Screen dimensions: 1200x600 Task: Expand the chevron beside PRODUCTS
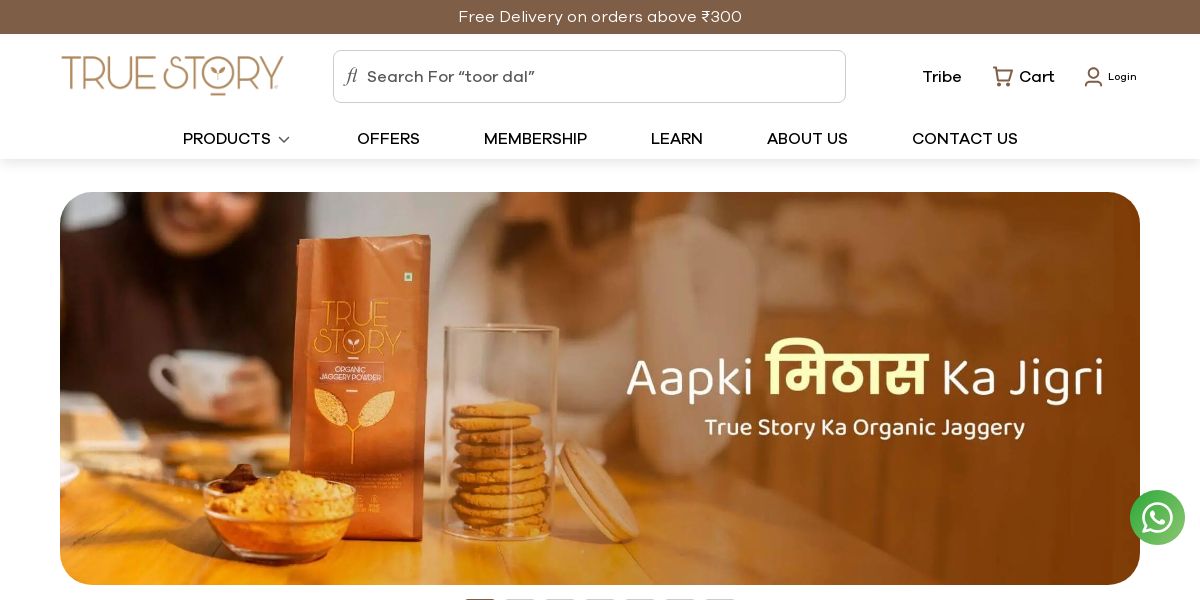pyautogui.click(x=284, y=140)
